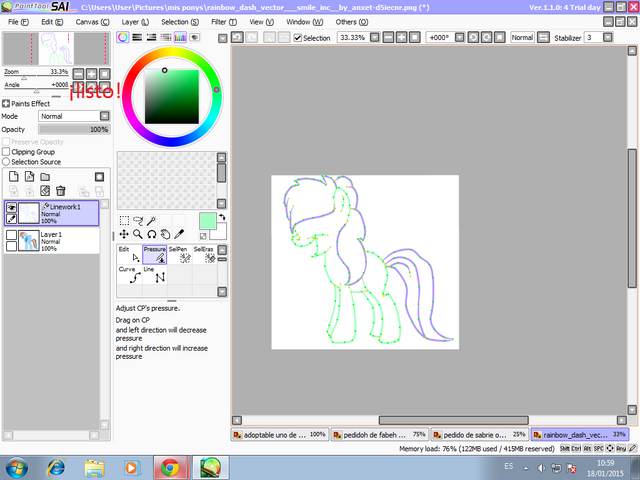
Task: Click the canvas horizontal scrollbar thumb
Action: (453, 420)
